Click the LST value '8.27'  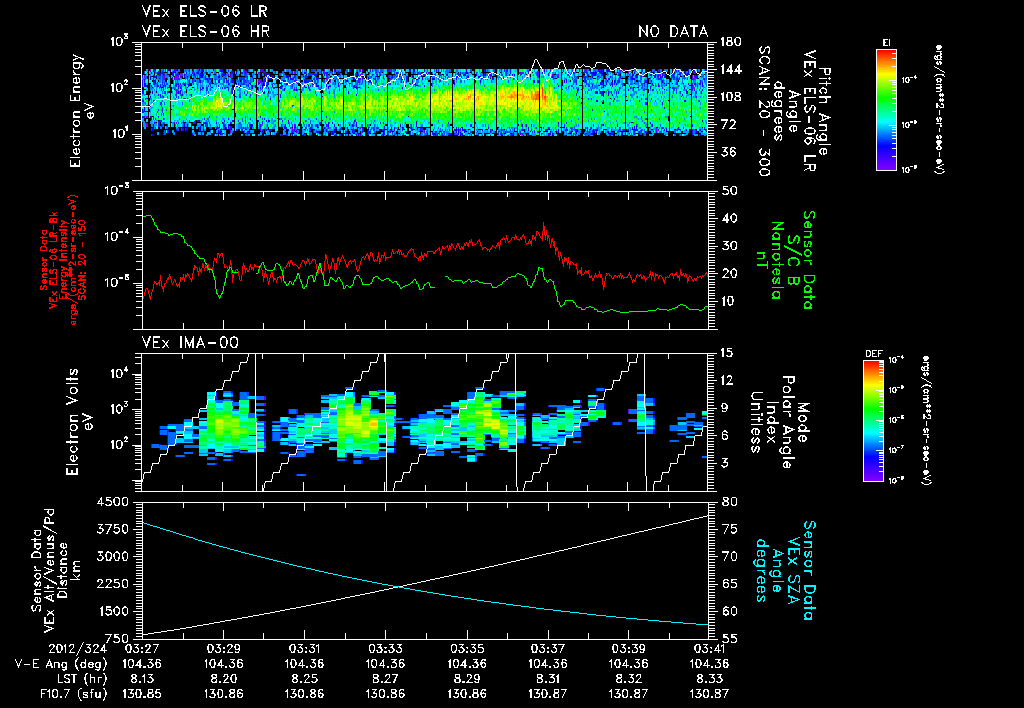pyautogui.click(x=385, y=679)
